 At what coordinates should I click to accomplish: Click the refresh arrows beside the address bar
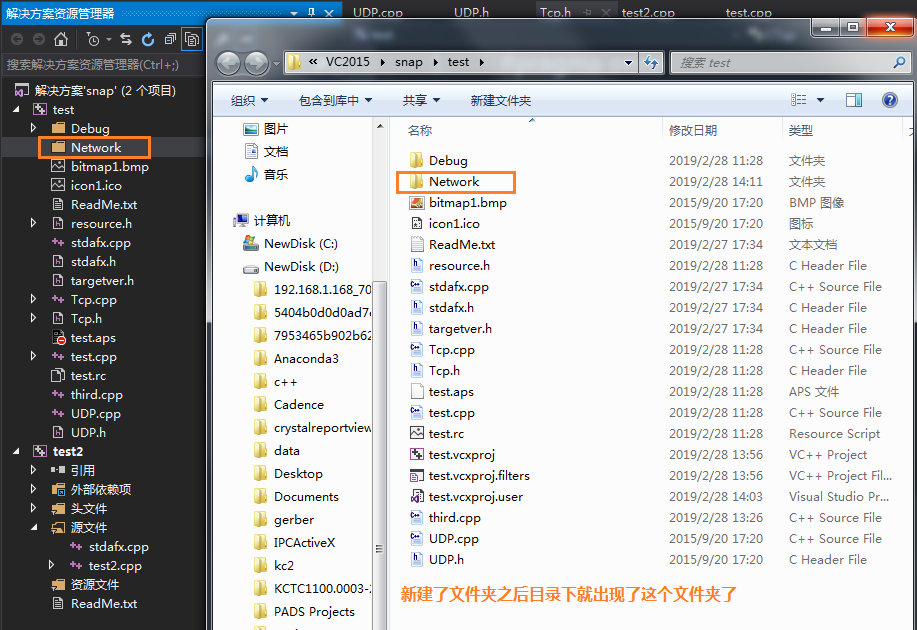tap(650, 62)
